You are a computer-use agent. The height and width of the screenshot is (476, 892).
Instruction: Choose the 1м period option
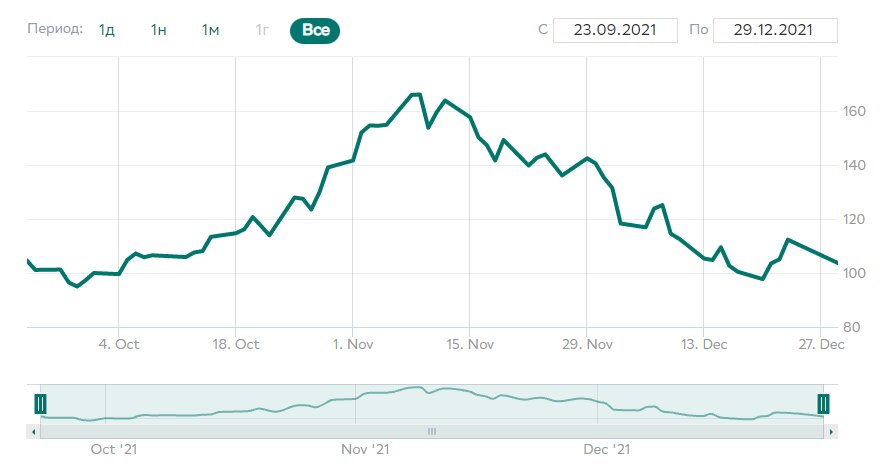(210, 30)
